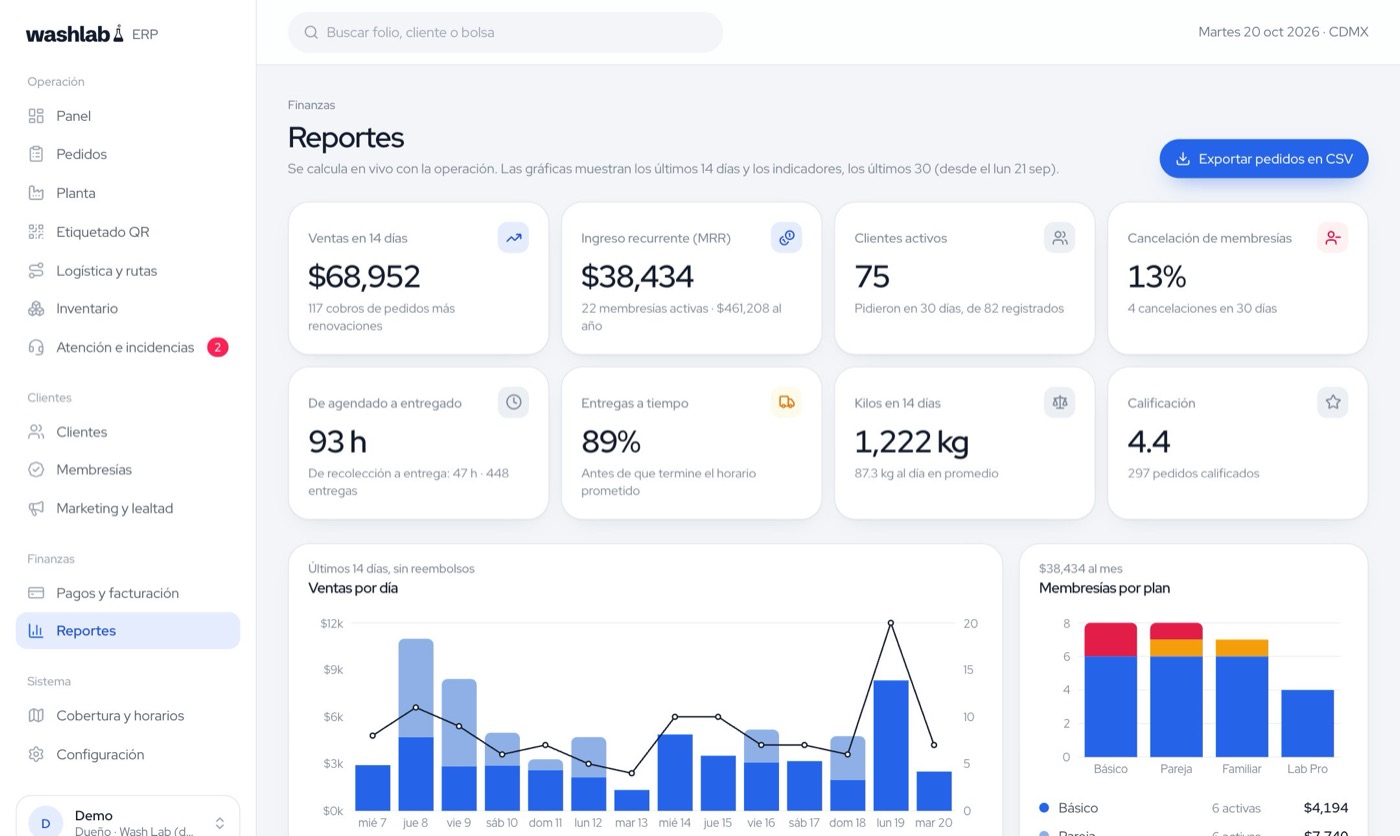
Task: Click the Marketing y lealtad megaphone icon
Action: click(36, 509)
